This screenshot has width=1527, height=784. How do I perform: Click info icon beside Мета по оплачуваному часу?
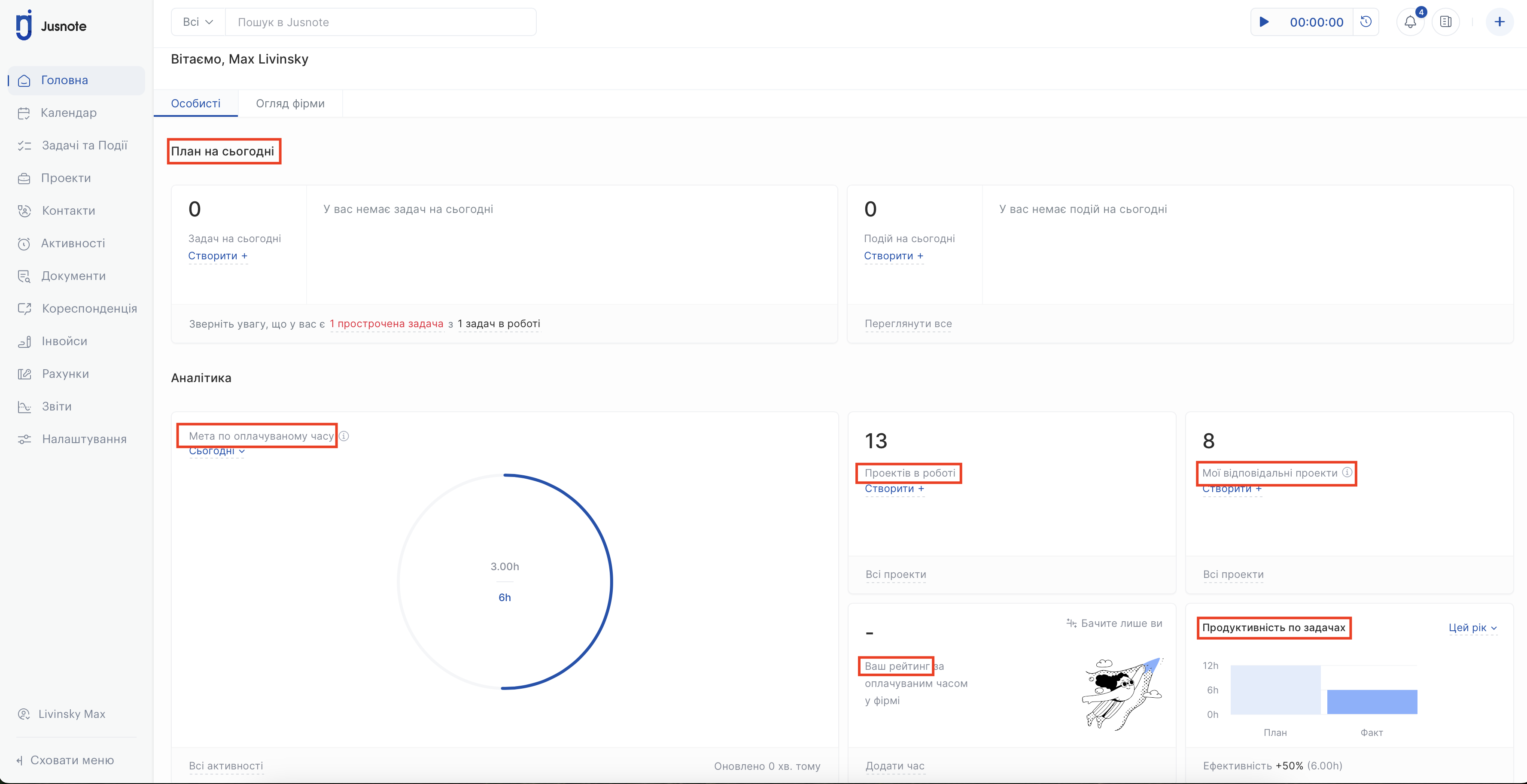coord(344,436)
